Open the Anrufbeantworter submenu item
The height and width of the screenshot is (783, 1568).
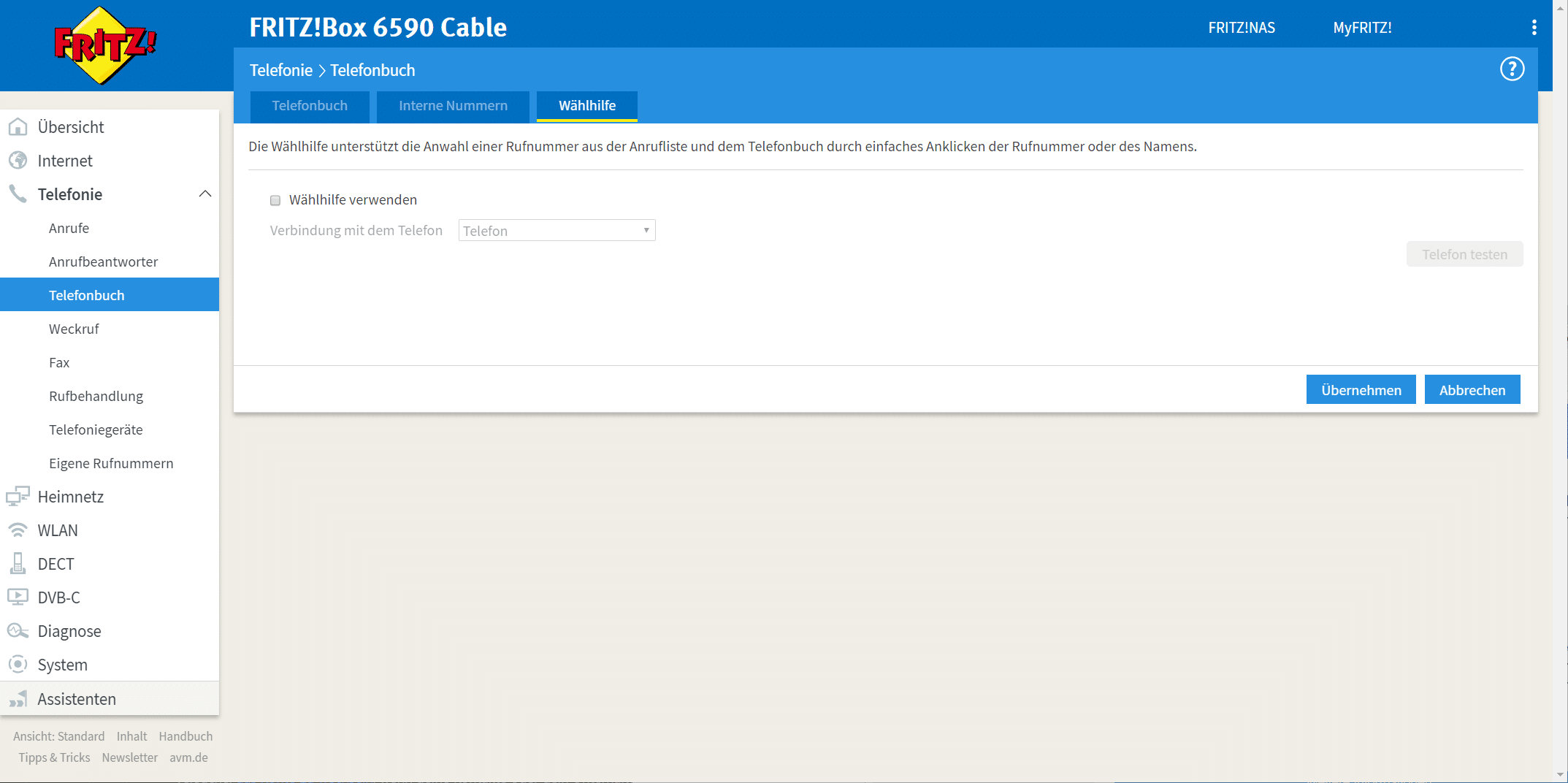pyautogui.click(x=103, y=261)
